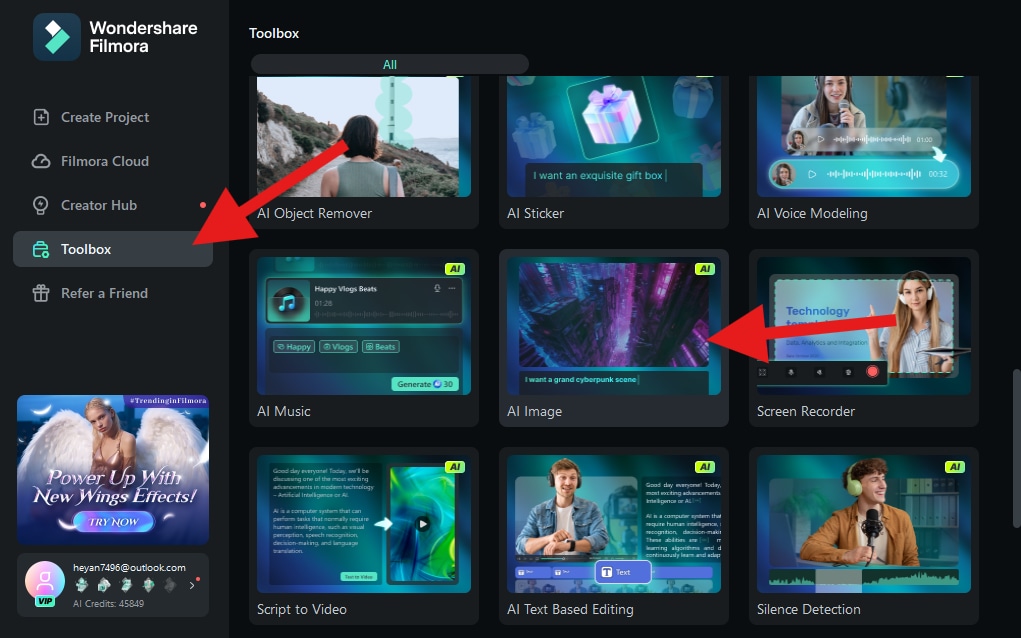Select Toolbox in the sidebar
The width and height of the screenshot is (1021, 638).
(113, 249)
